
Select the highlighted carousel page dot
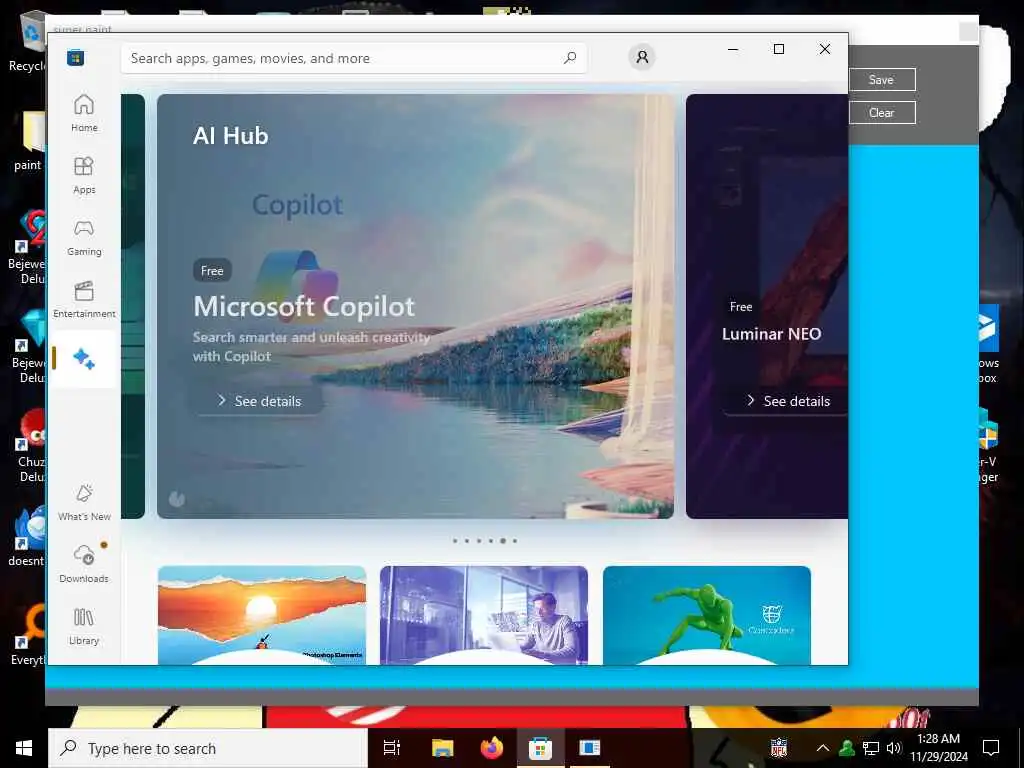[x=503, y=541]
